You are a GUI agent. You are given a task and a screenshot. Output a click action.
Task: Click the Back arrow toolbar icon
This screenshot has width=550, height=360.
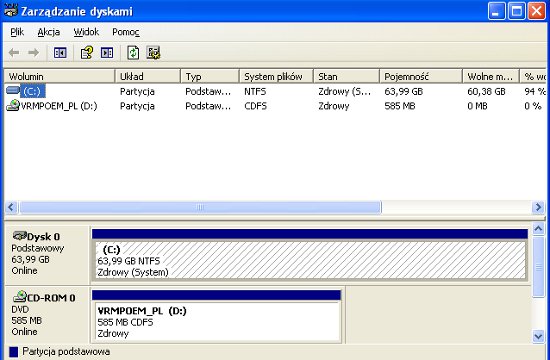point(14,53)
